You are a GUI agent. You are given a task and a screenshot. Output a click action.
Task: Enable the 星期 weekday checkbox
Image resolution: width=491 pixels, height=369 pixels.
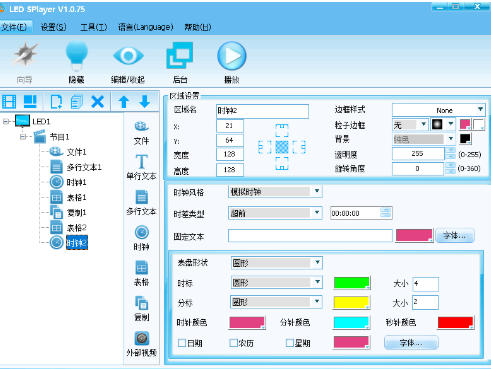pos(290,343)
